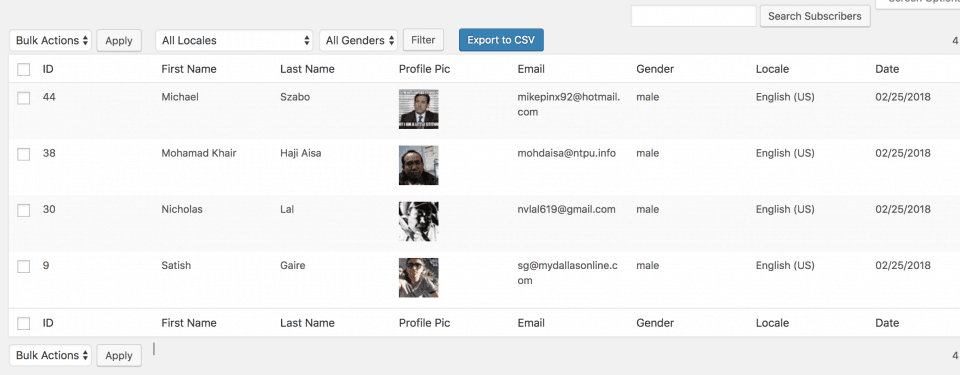Focus the subscriber search input field

(x=694, y=16)
